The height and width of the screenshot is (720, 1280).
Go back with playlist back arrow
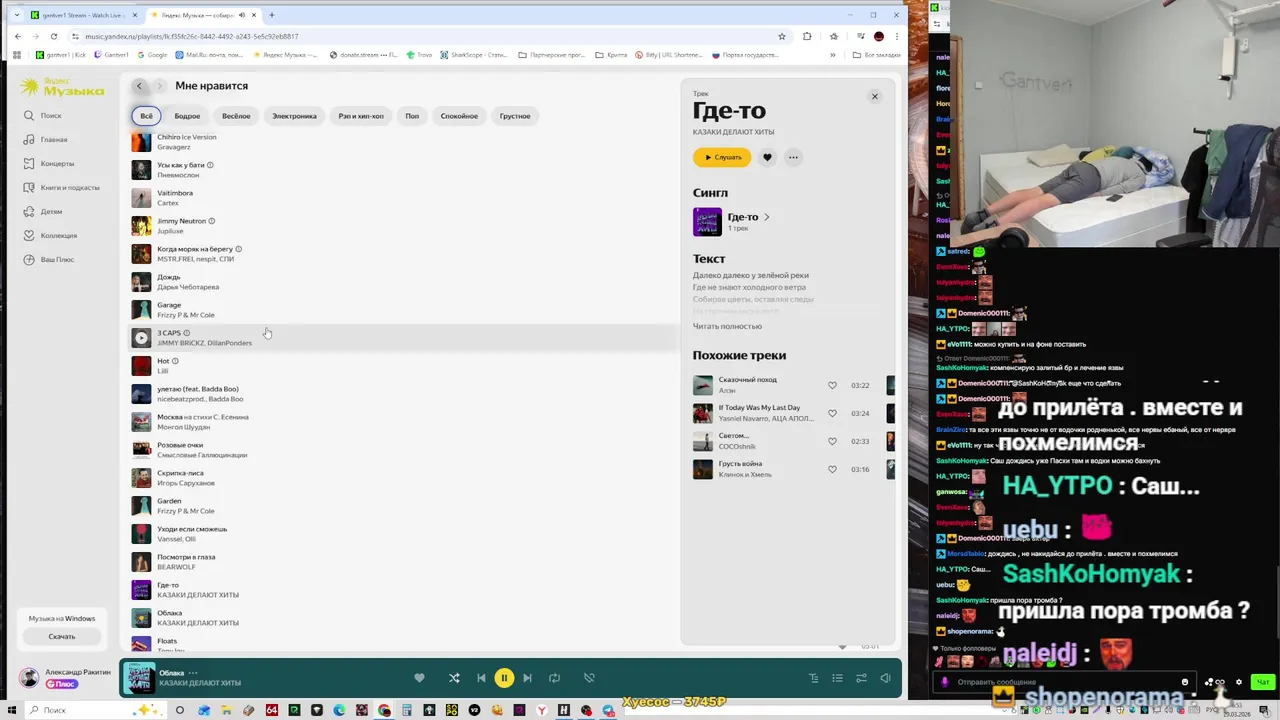pyautogui.click(x=140, y=86)
